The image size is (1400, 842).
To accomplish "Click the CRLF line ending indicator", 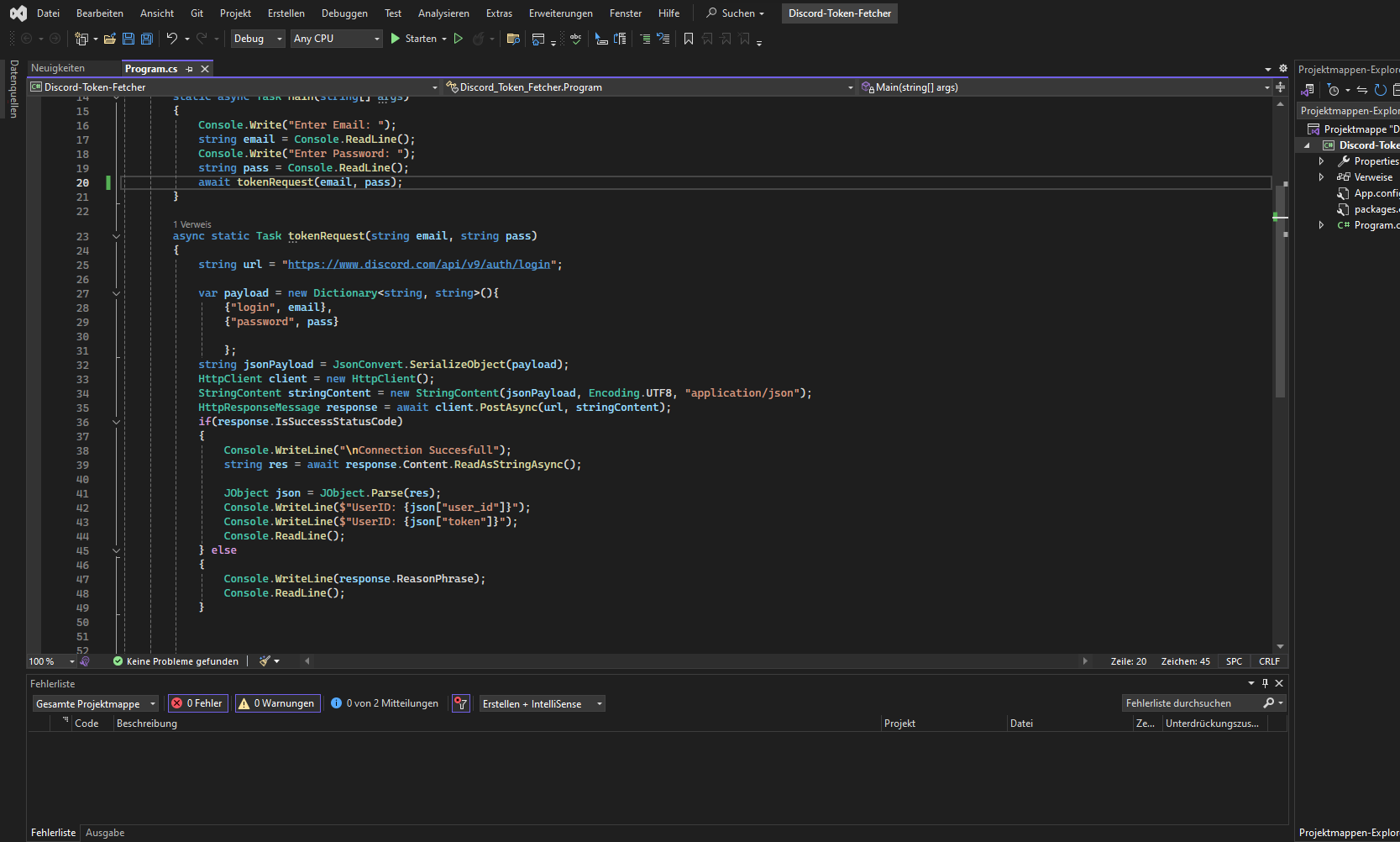I will (x=1269, y=661).
